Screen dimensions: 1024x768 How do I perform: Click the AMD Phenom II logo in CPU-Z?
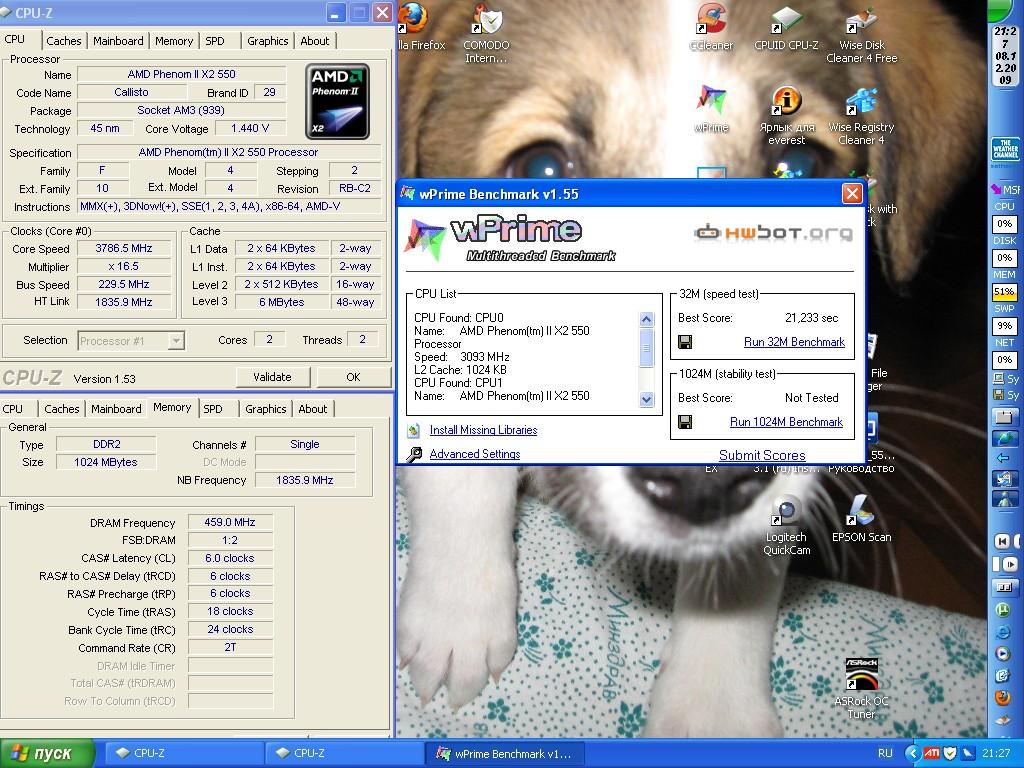pyautogui.click(x=337, y=101)
